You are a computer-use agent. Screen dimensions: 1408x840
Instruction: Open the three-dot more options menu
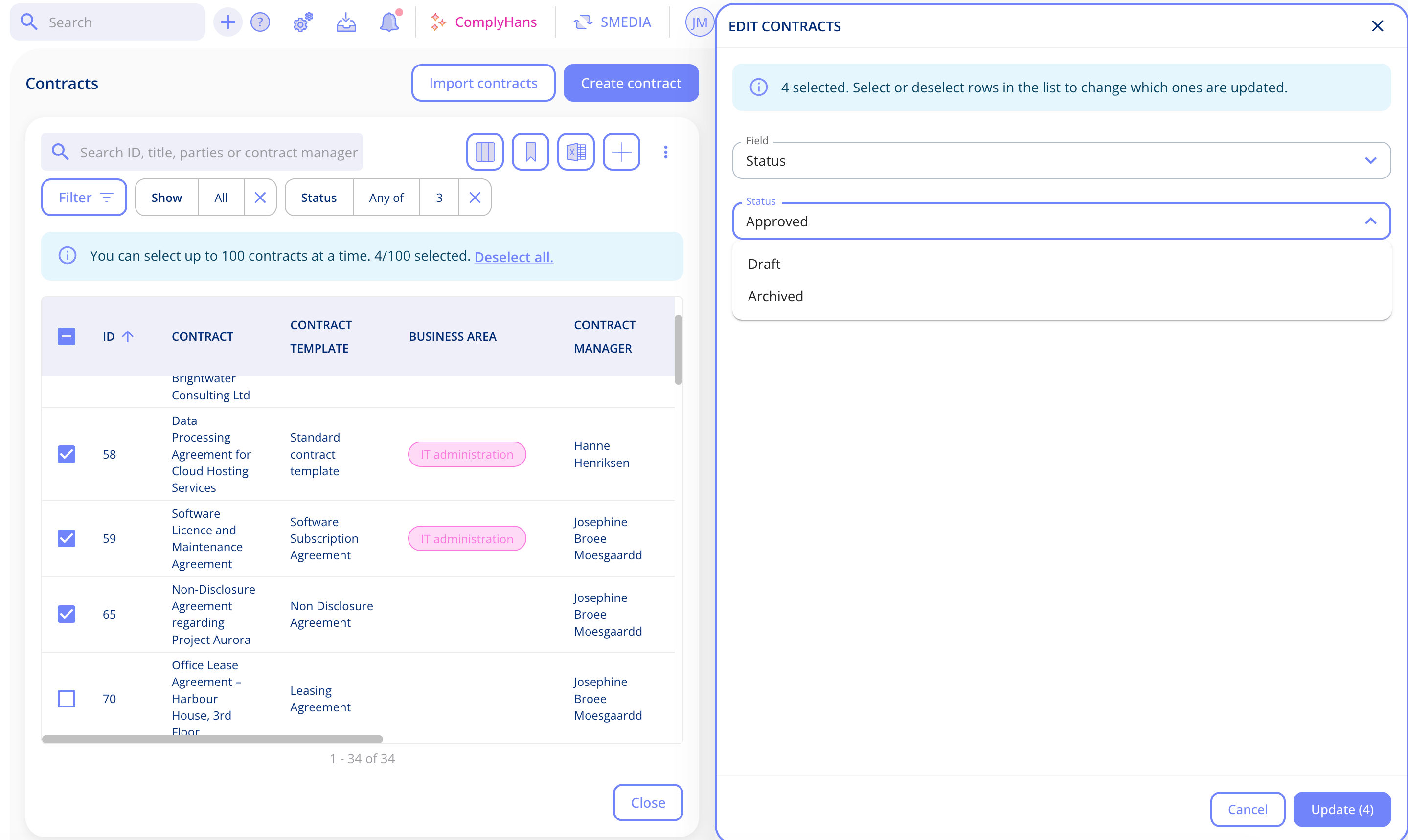click(665, 152)
